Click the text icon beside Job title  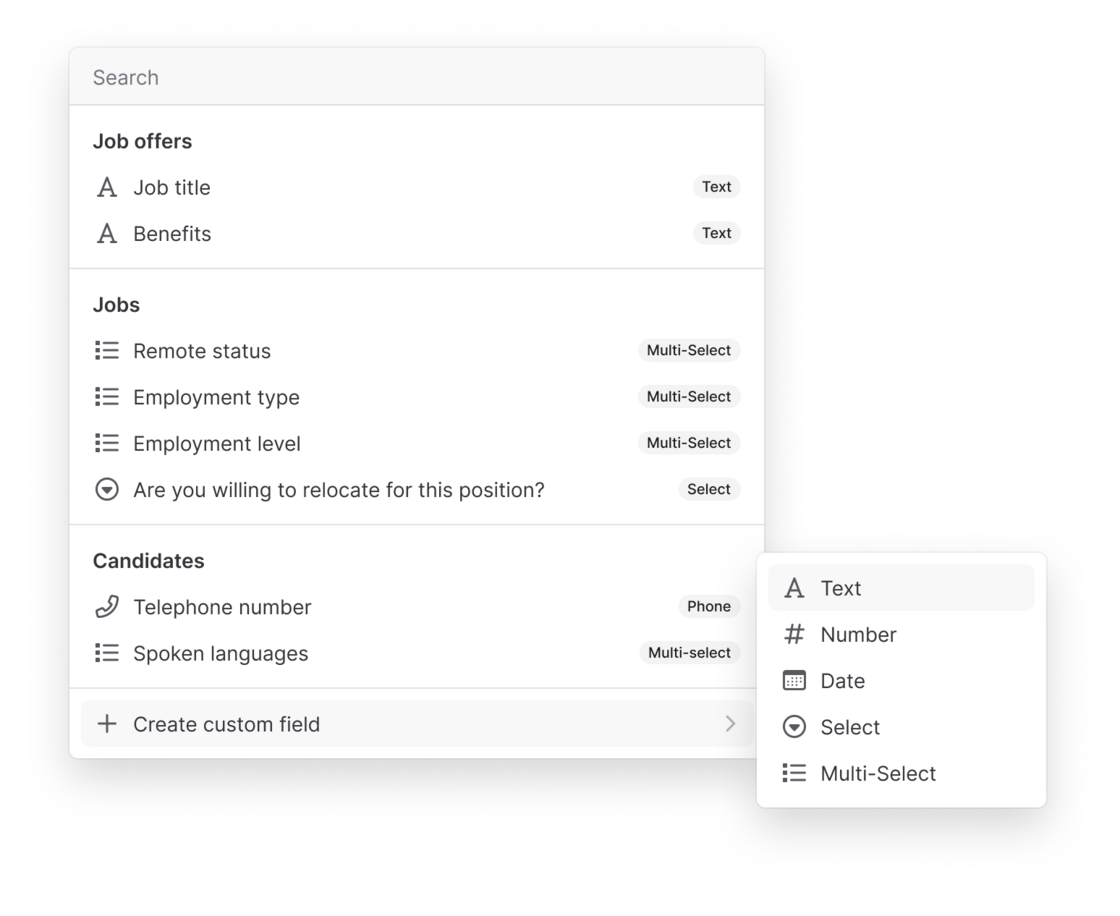pos(107,188)
